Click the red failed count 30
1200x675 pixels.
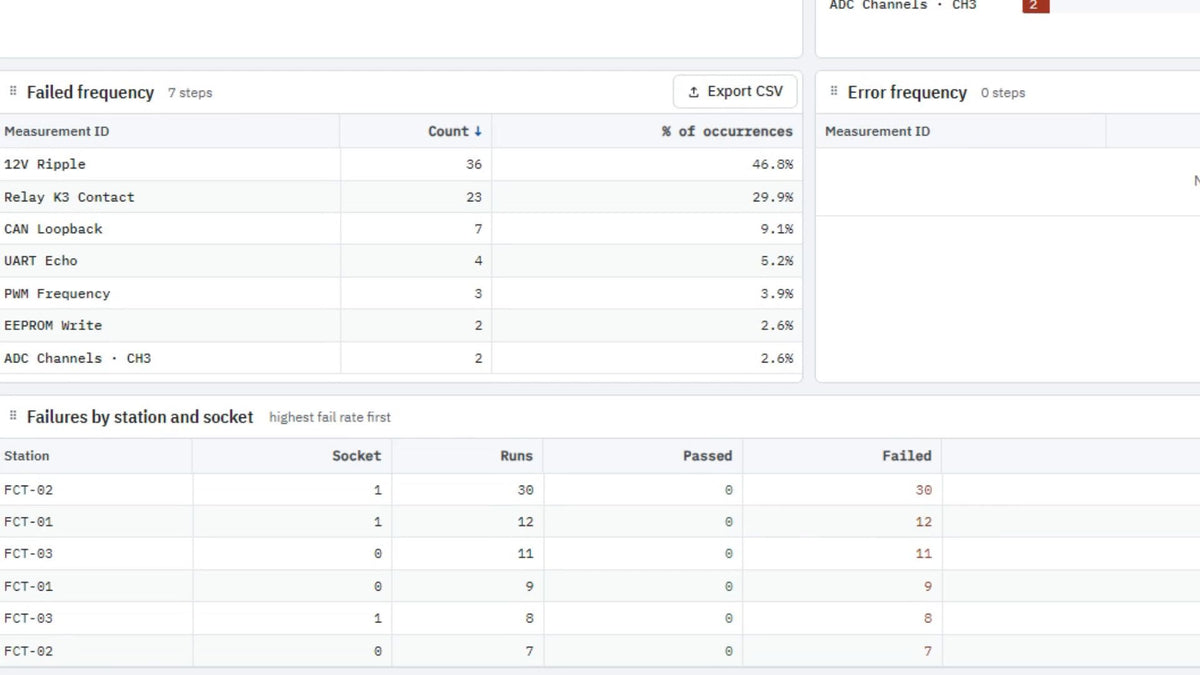(x=923, y=490)
